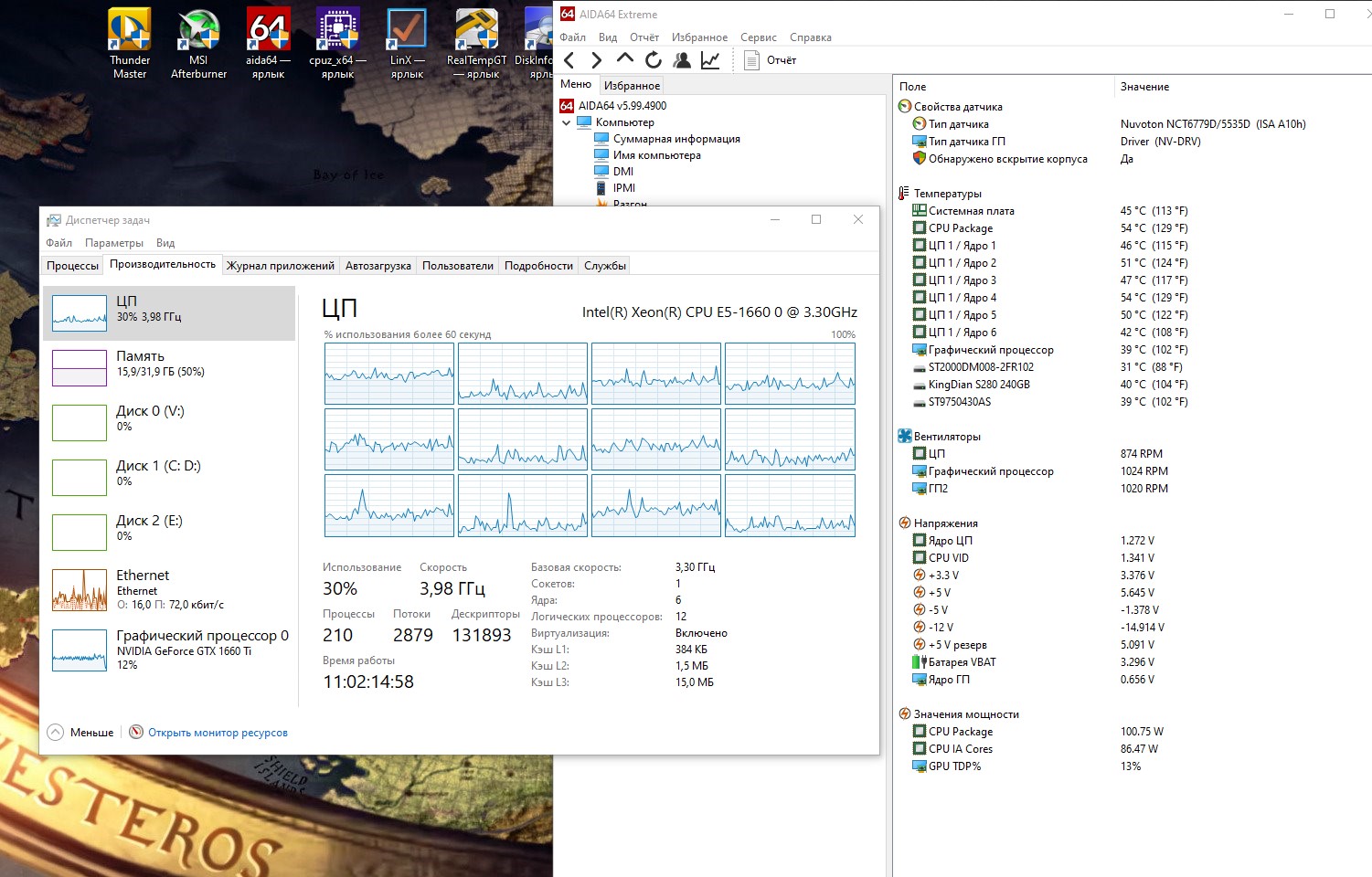Switch to the Журнал приложений tab
The width and height of the screenshot is (1372, 877).
coord(281,266)
